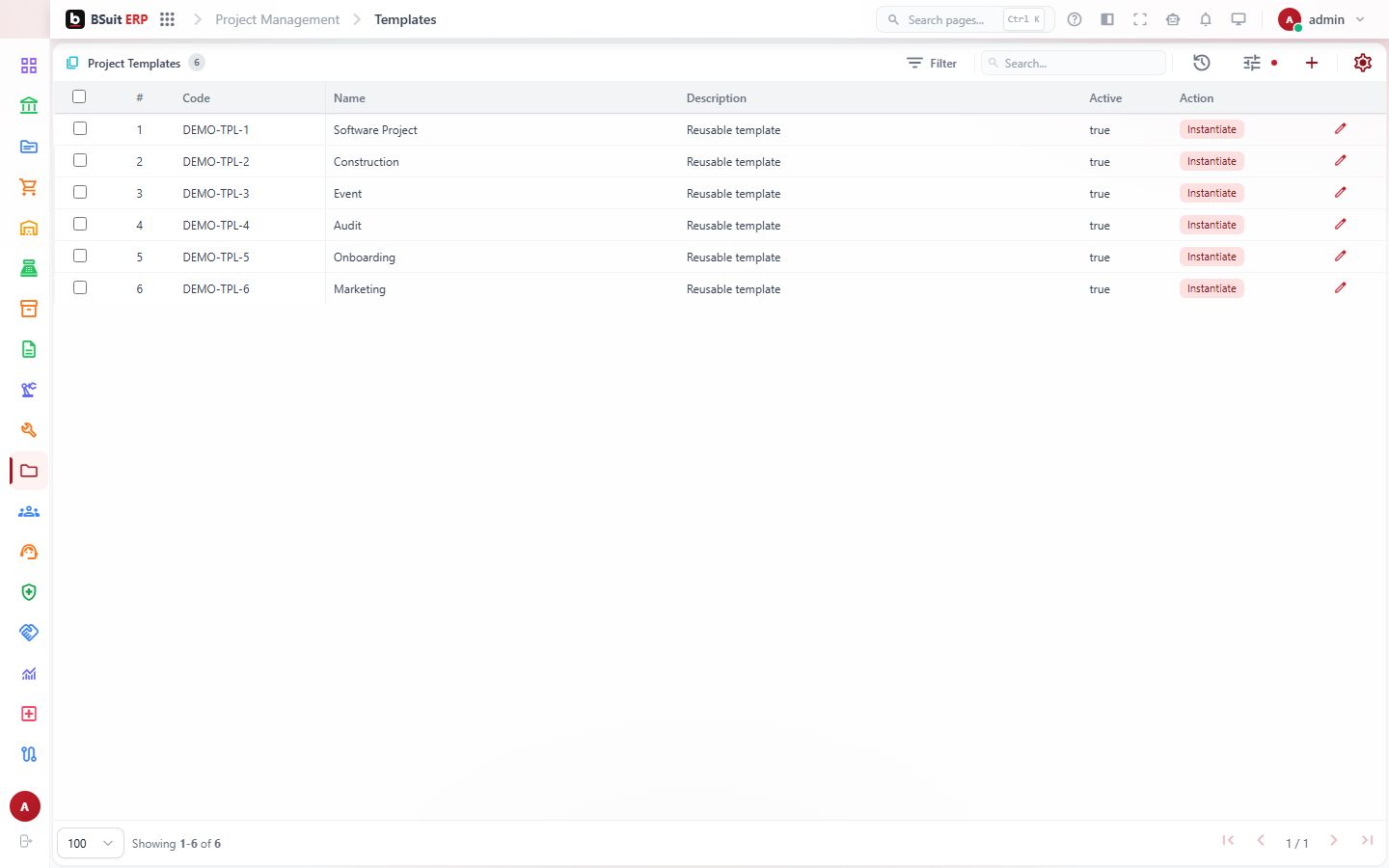
Task: Toggle the select-all header checkbox
Action: pos(79,96)
